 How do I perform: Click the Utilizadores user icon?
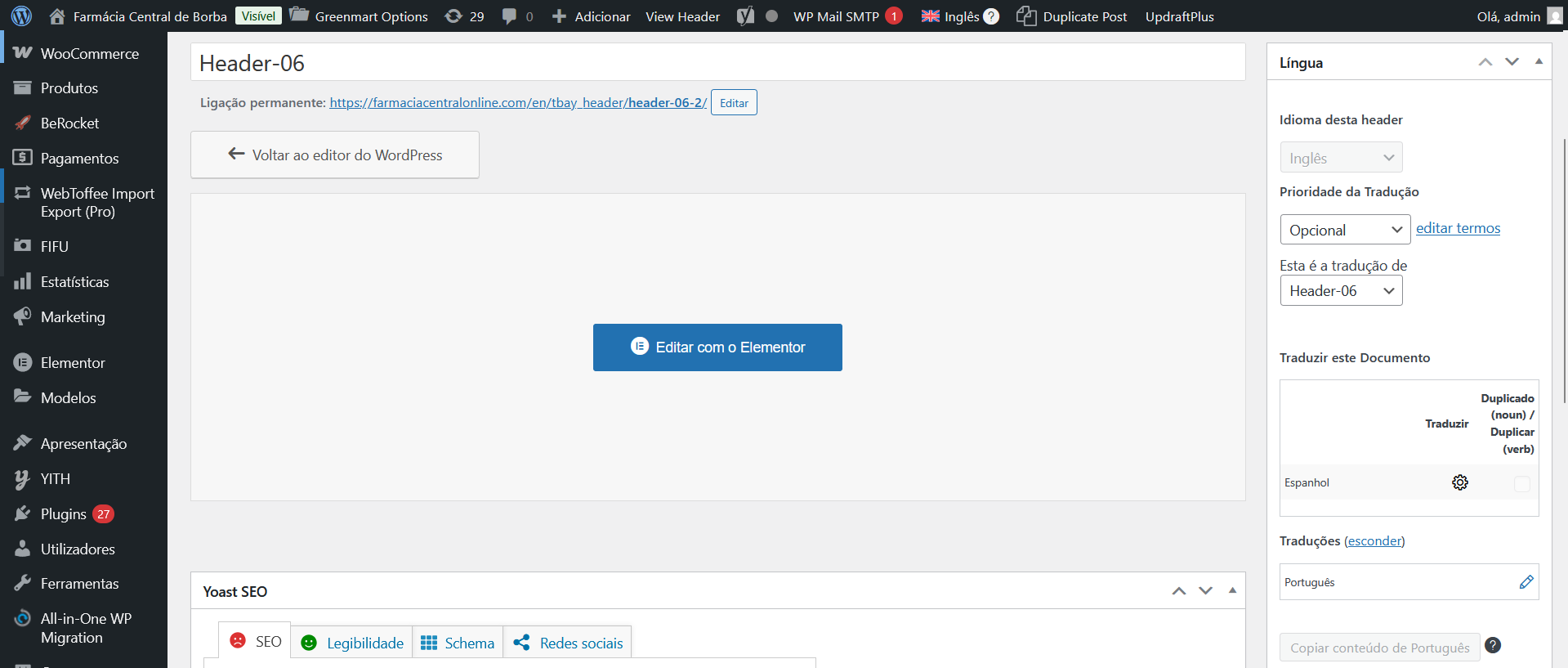click(23, 549)
